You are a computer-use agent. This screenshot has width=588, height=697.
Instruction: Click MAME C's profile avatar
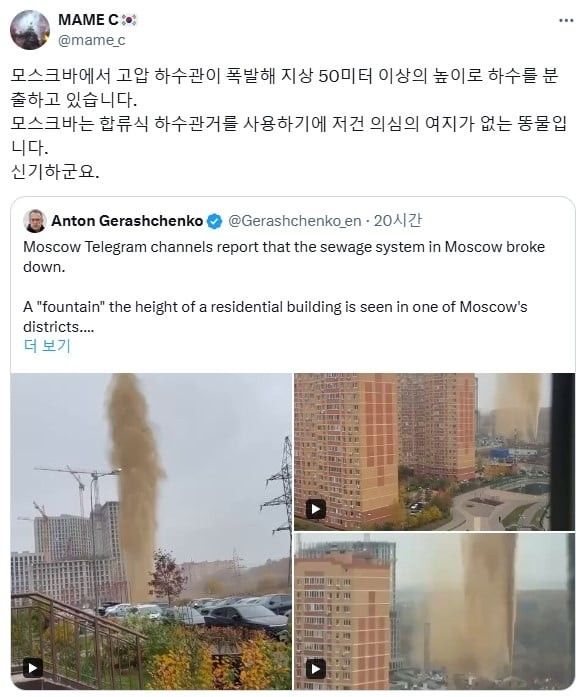tap(30, 30)
